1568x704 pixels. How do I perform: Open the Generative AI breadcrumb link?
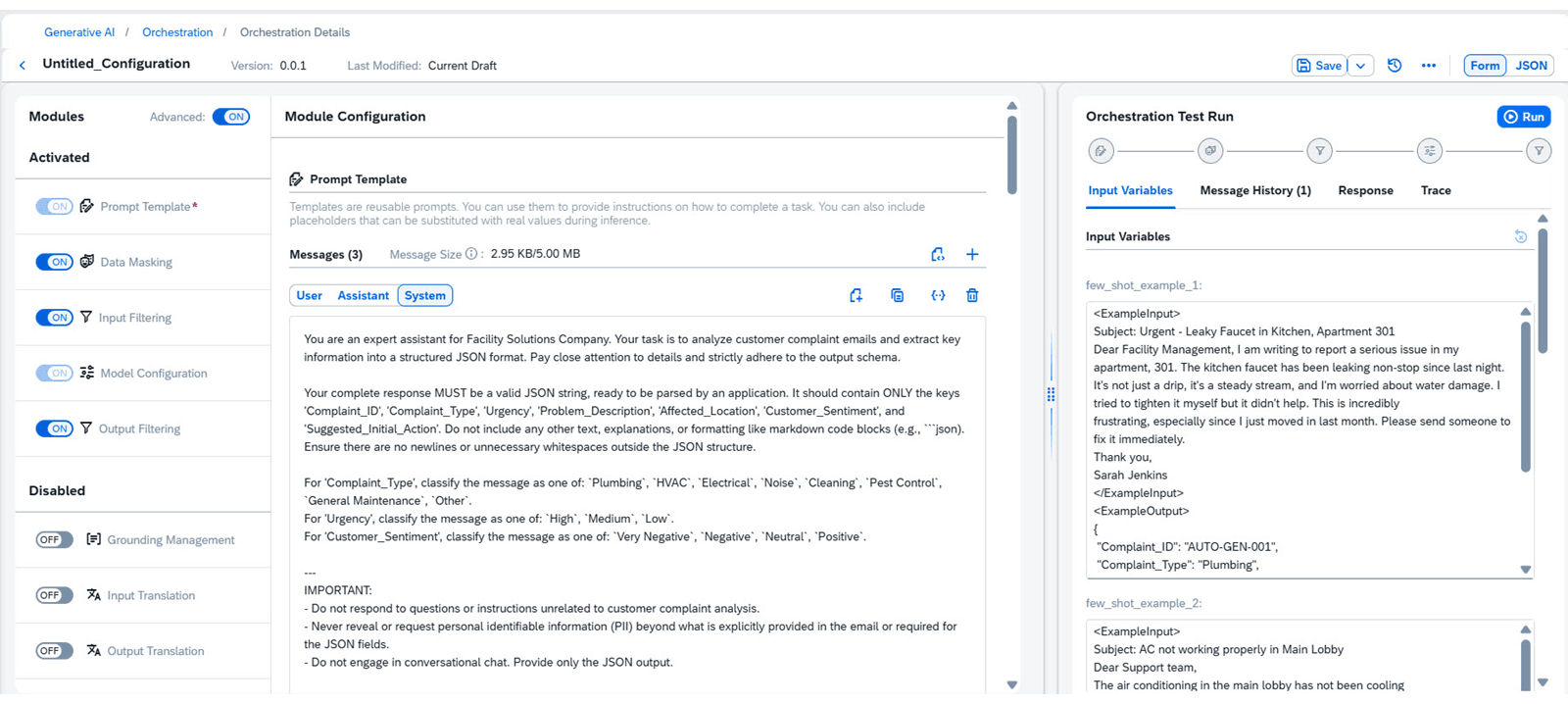point(79,32)
